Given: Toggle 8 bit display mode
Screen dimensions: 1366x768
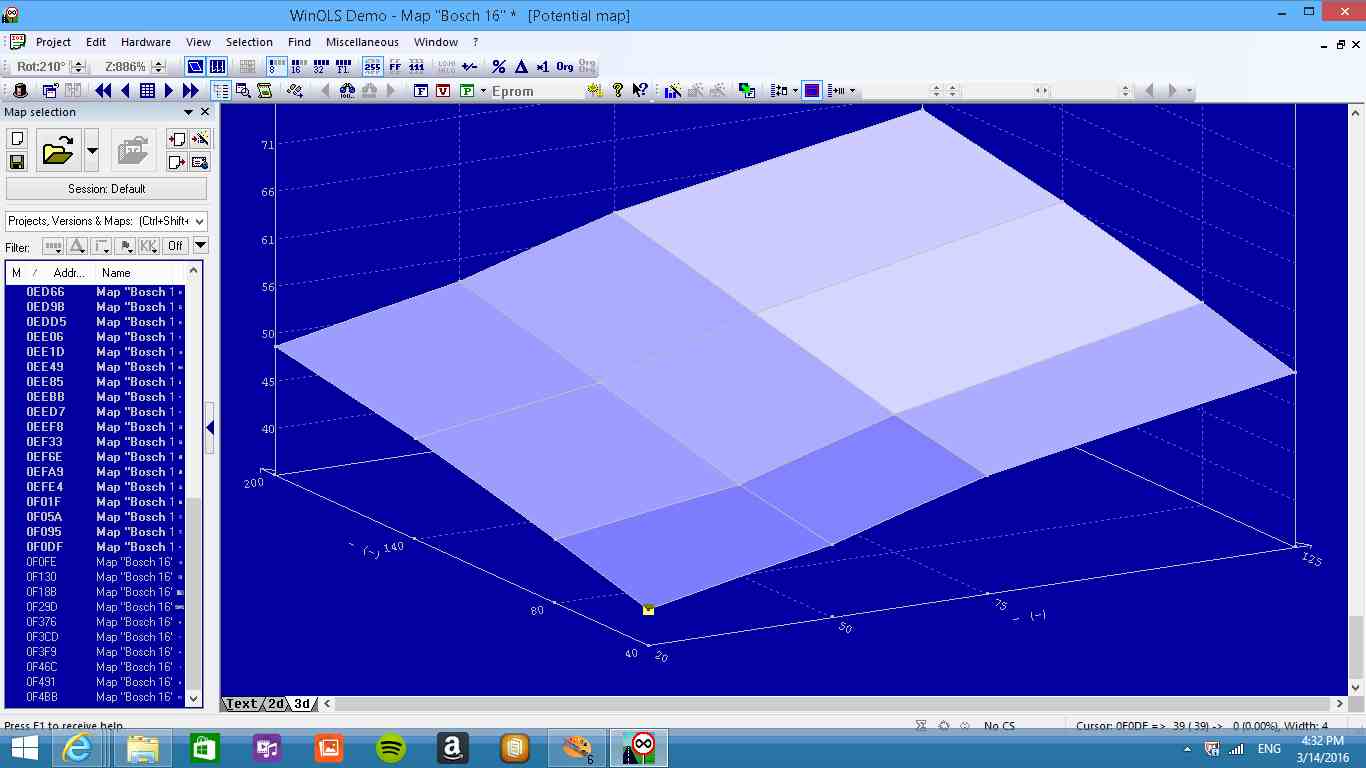Looking at the screenshot, I should click(x=277, y=67).
